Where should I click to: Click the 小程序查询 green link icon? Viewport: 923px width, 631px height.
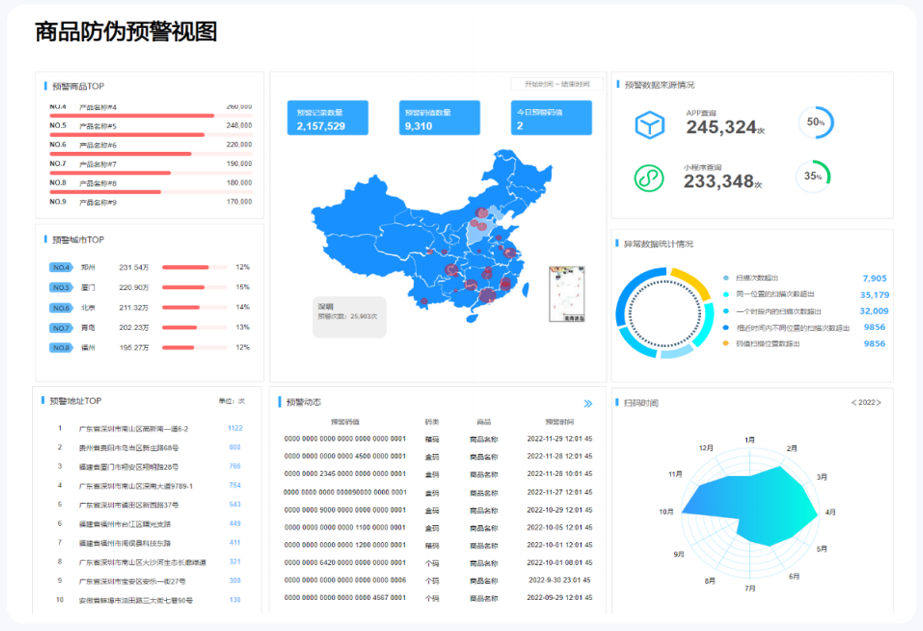pyautogui.click(x=649, y=178)
